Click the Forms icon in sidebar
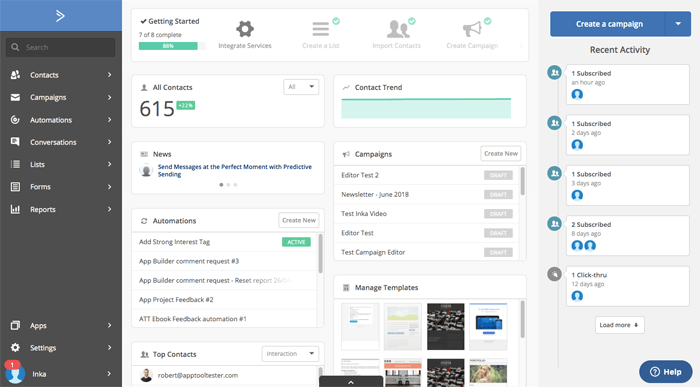 pos(15,187)
